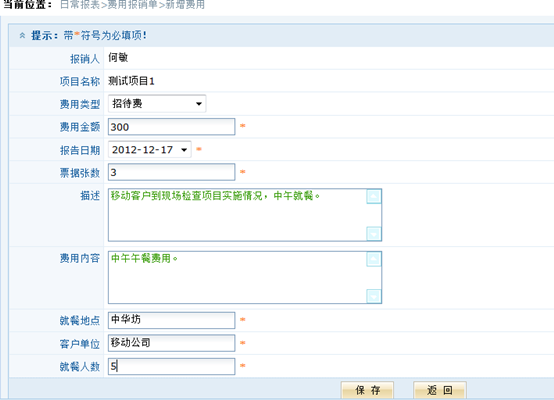Viewport: 554px width, 400px height.
Task: Click the 描述 textarea scroll-up arrow
Action: [374, 197]
